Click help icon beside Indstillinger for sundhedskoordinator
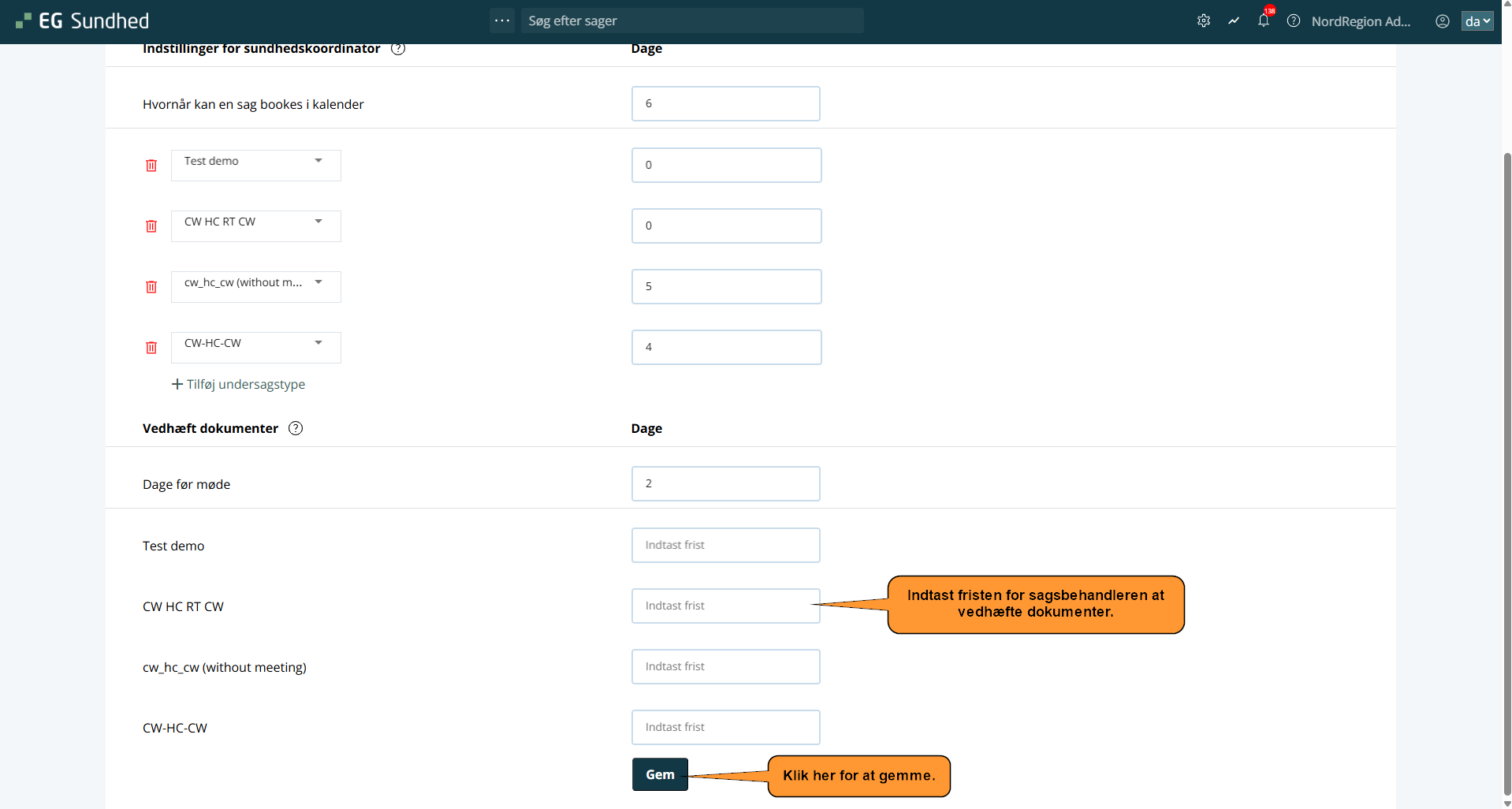The image size is (1512, 809). [x=398, y=49]
